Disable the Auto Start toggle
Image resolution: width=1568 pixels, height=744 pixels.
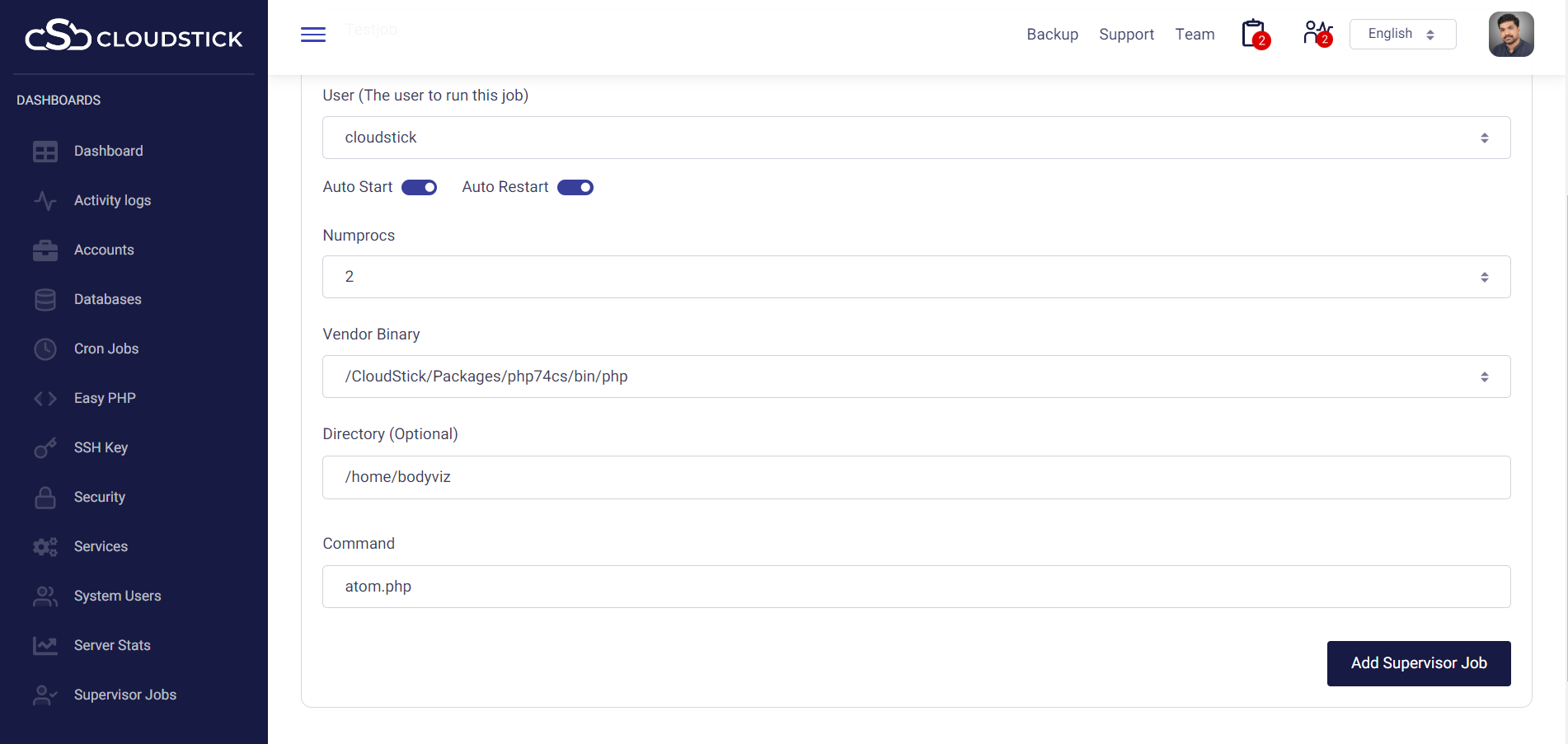point(419,188)
